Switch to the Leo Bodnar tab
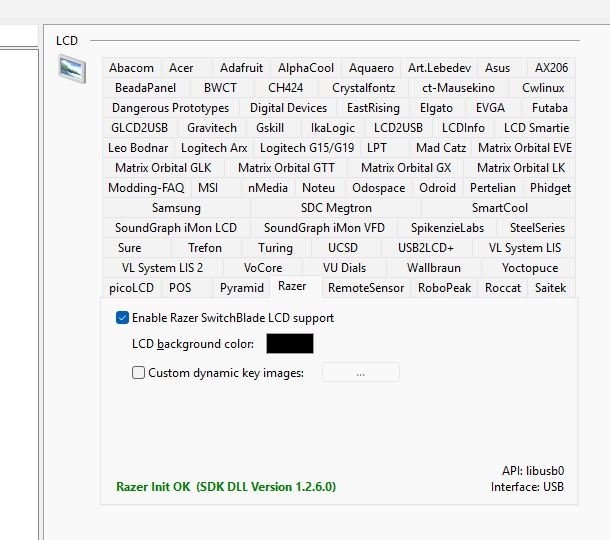Viewport: 610px width, 540px height. point(138,148)
